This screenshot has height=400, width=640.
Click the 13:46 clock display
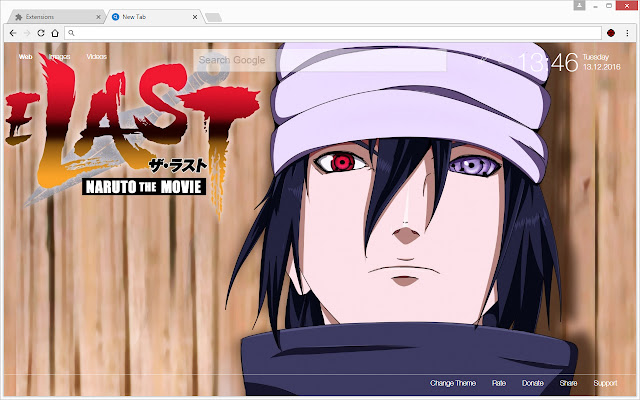548,63
